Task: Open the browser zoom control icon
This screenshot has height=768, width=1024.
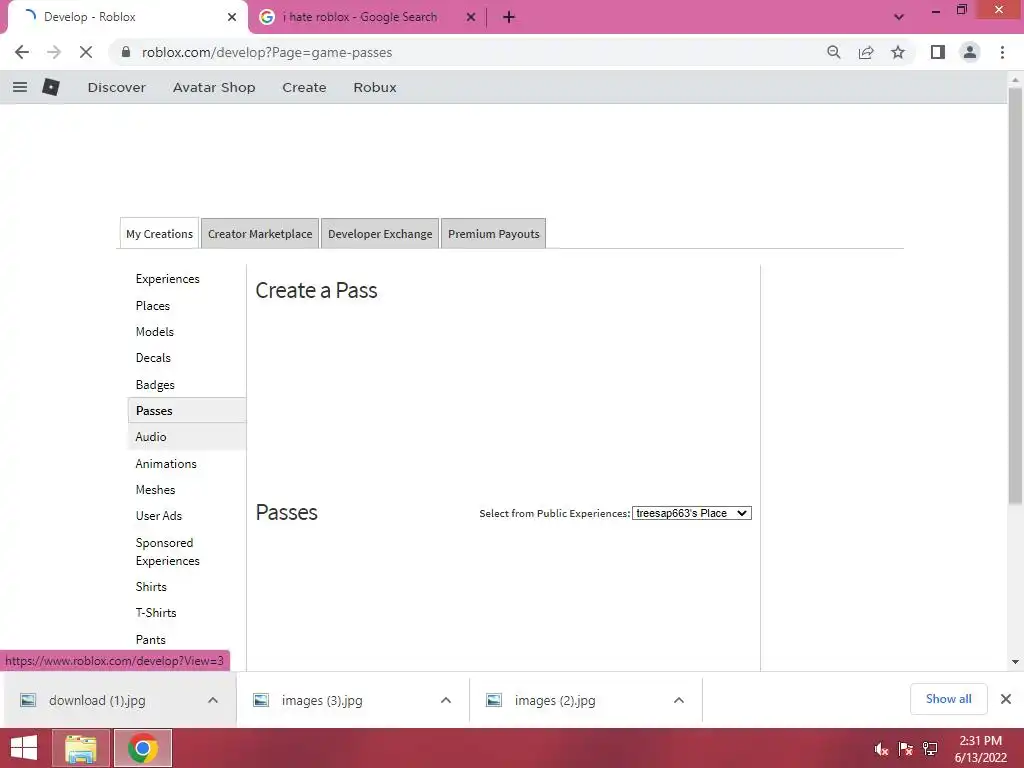Action: coord(833,52)
